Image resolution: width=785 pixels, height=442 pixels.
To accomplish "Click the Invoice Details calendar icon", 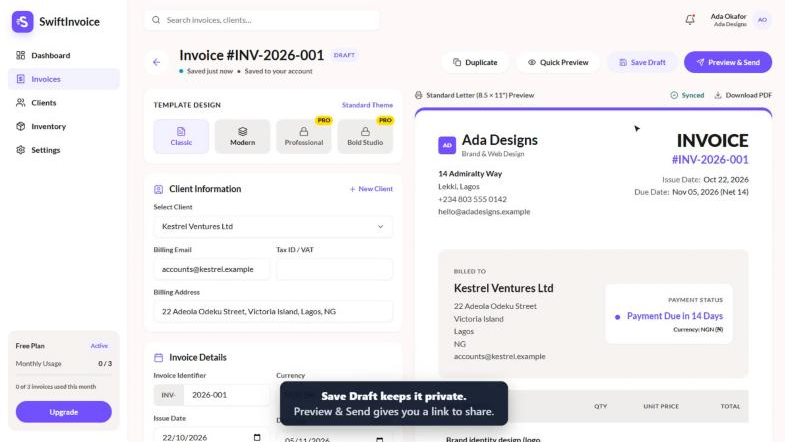I will click(x=158, y=357).
